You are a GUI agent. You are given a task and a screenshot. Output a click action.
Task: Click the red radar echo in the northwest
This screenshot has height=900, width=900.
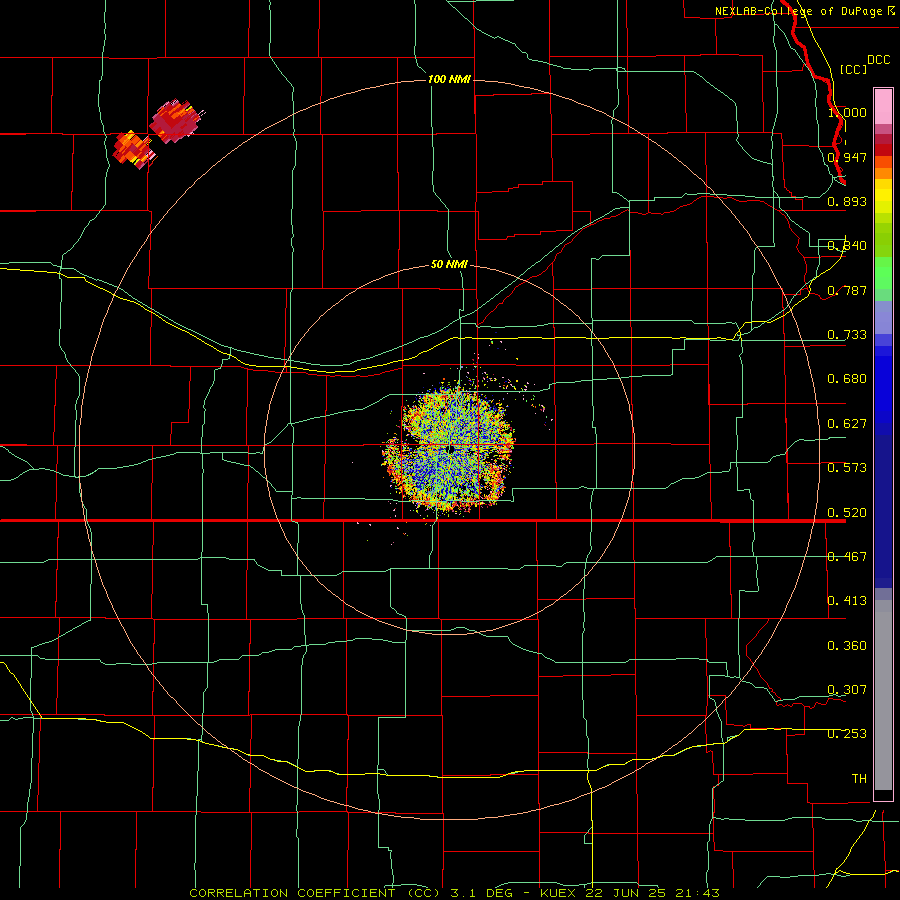[174, 121]
